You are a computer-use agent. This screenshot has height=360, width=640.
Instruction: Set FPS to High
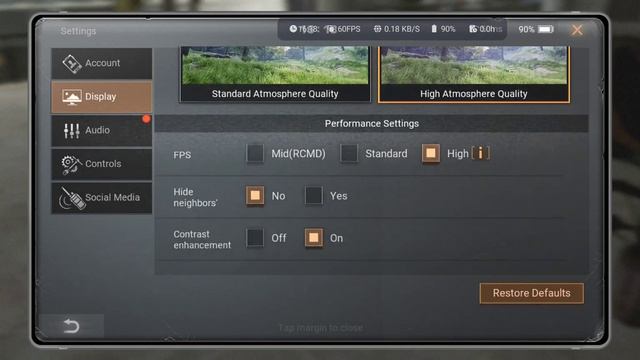pyautogui.click(x=431, y=153)
